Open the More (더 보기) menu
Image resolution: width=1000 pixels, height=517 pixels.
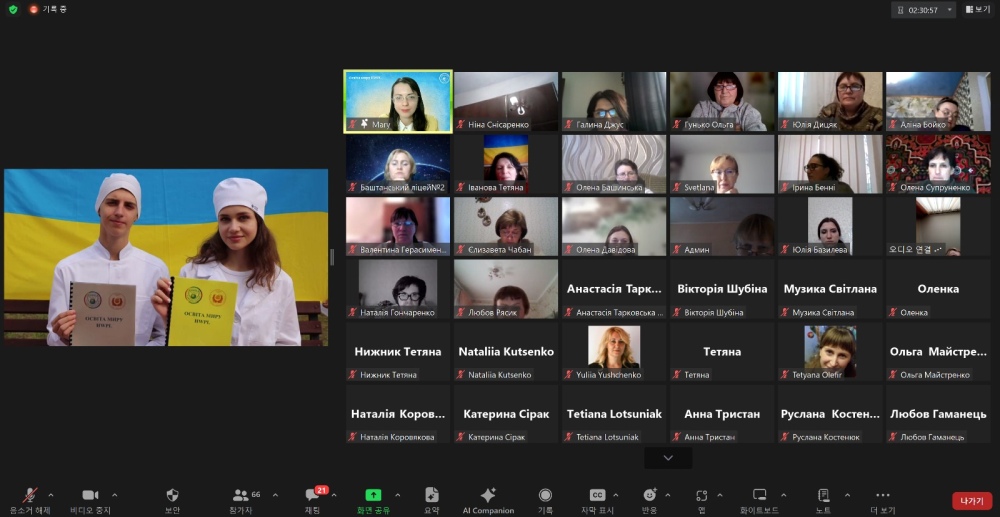(x=882, y=496)
